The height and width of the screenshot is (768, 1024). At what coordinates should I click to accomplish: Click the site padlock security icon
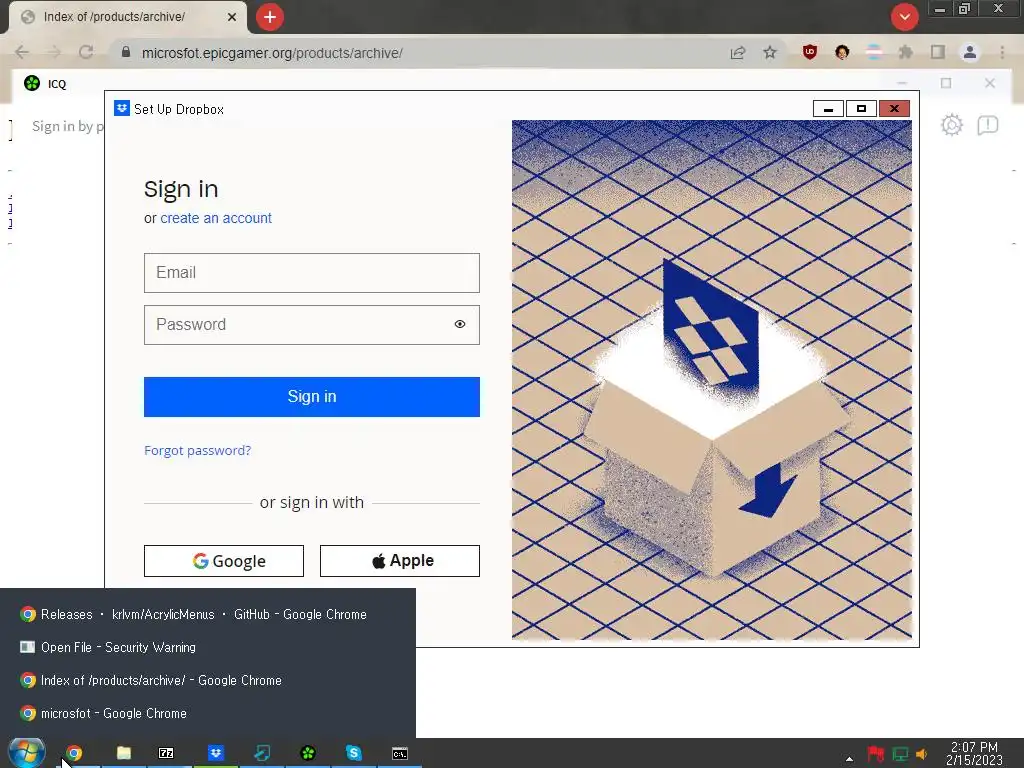click(126, 52)
